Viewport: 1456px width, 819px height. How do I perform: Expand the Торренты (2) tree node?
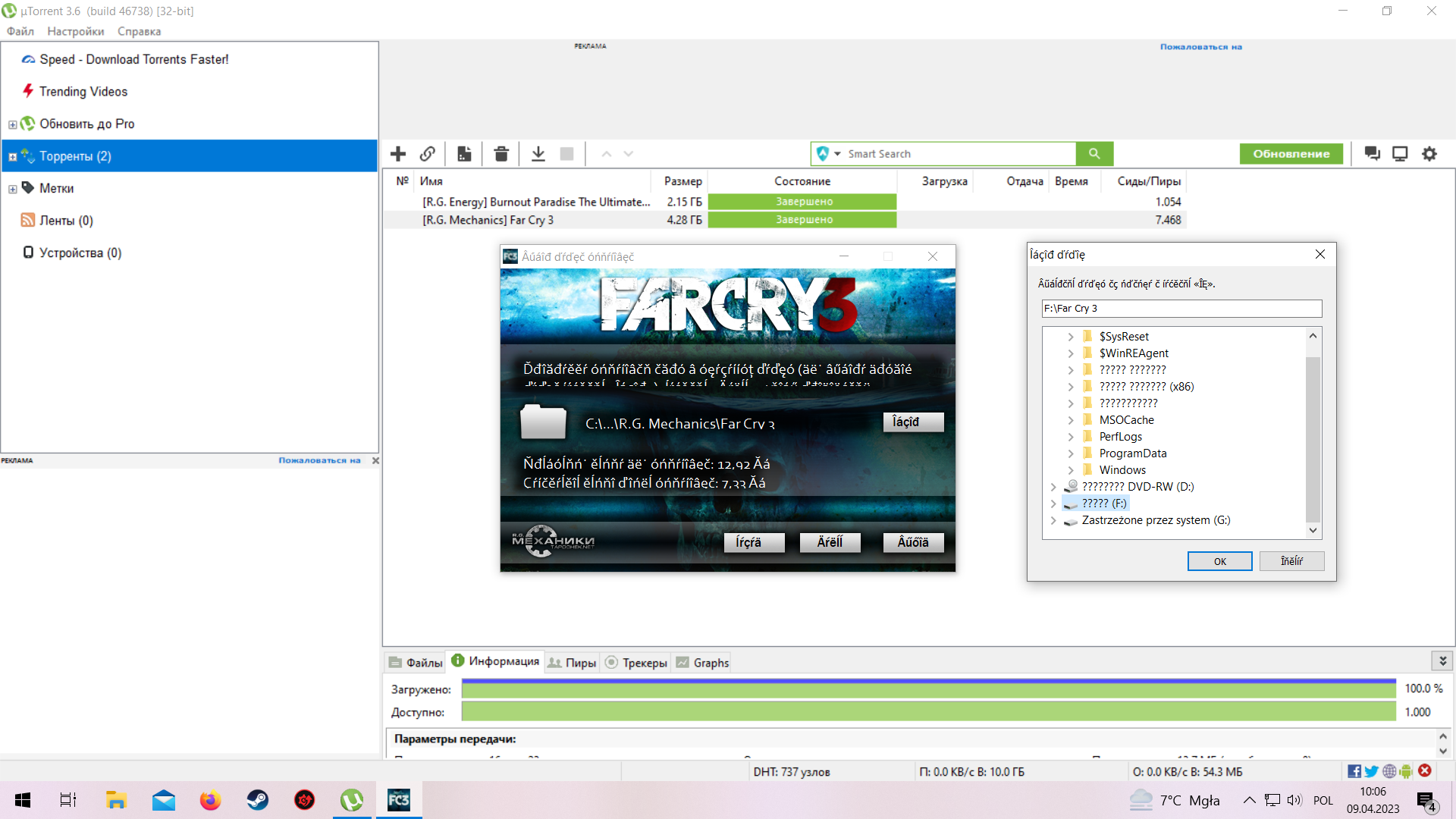tap(12, 157)
